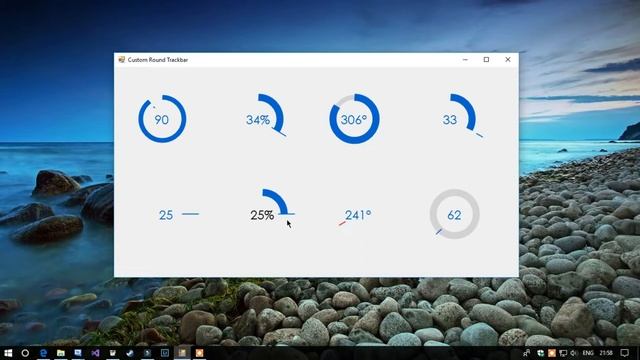The image size is (640, 360).
Task: Click the ENG language indicator
Action: tap(588, 353)
